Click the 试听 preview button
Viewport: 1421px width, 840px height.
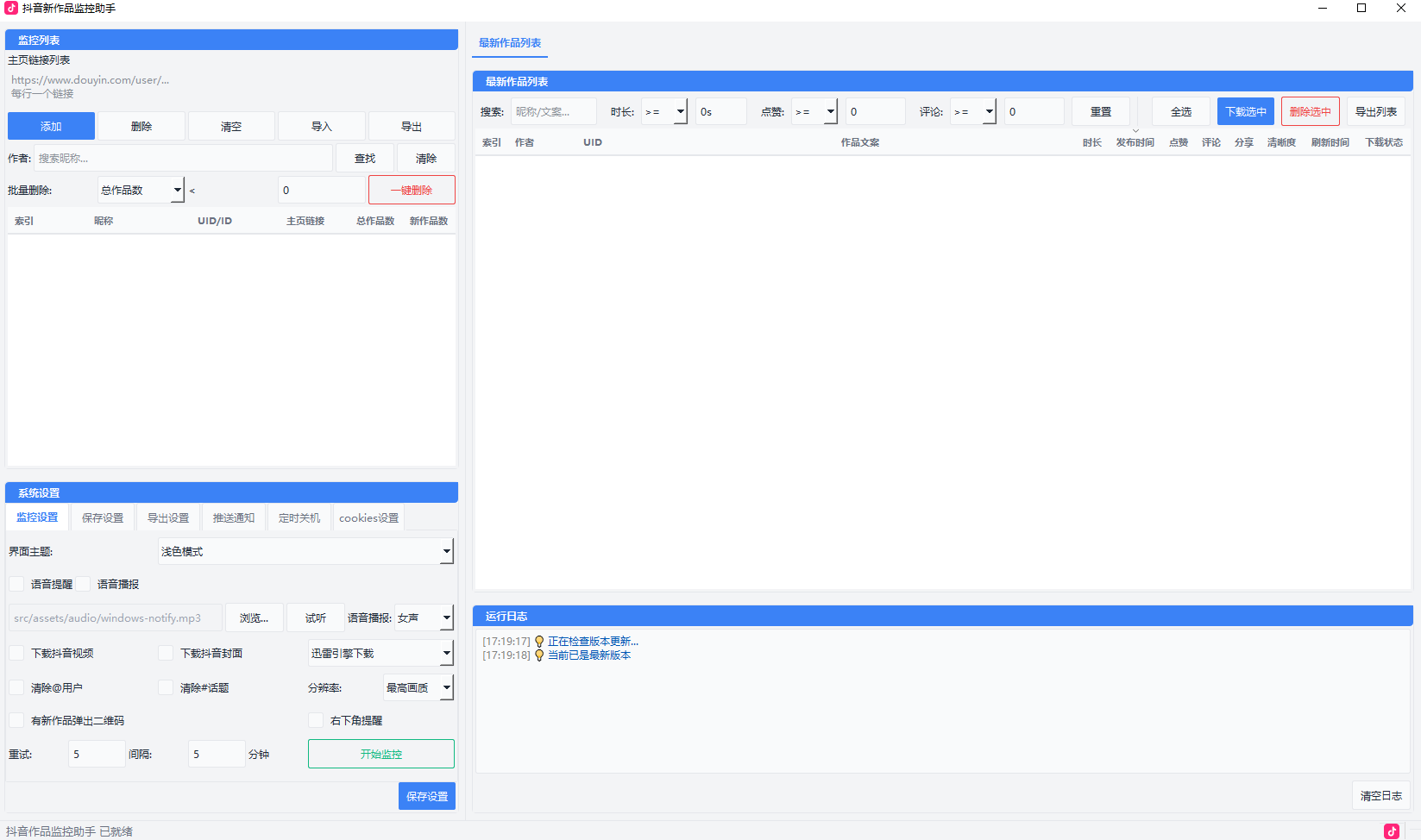pos(316,617)
